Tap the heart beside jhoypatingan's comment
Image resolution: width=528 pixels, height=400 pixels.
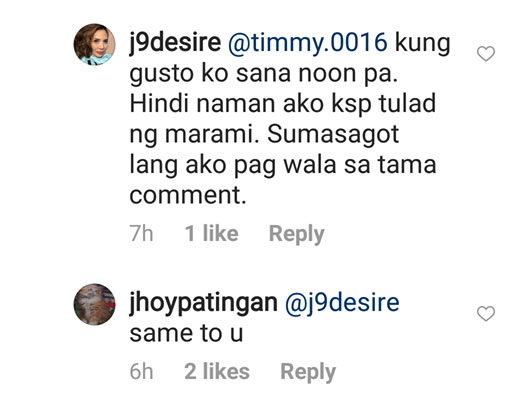pos(486,313)
